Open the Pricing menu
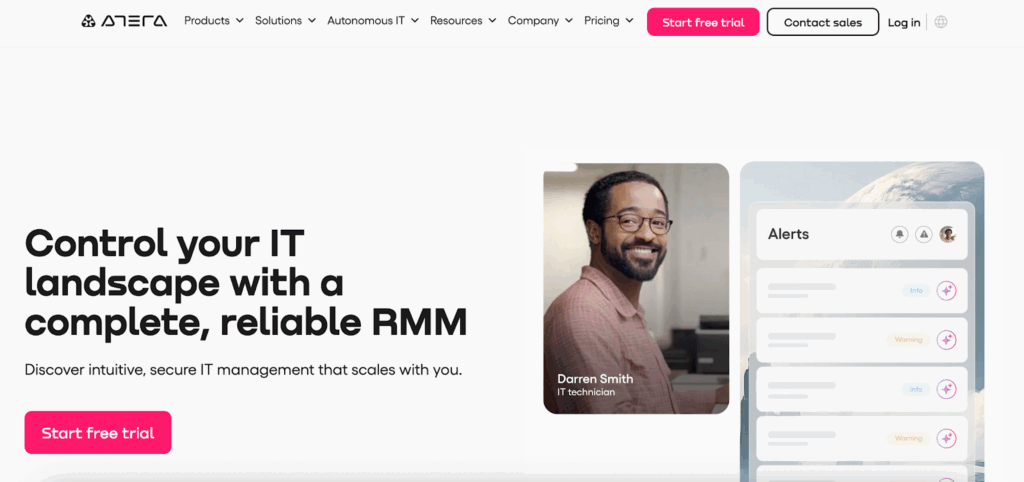 [x=609, y=21]
